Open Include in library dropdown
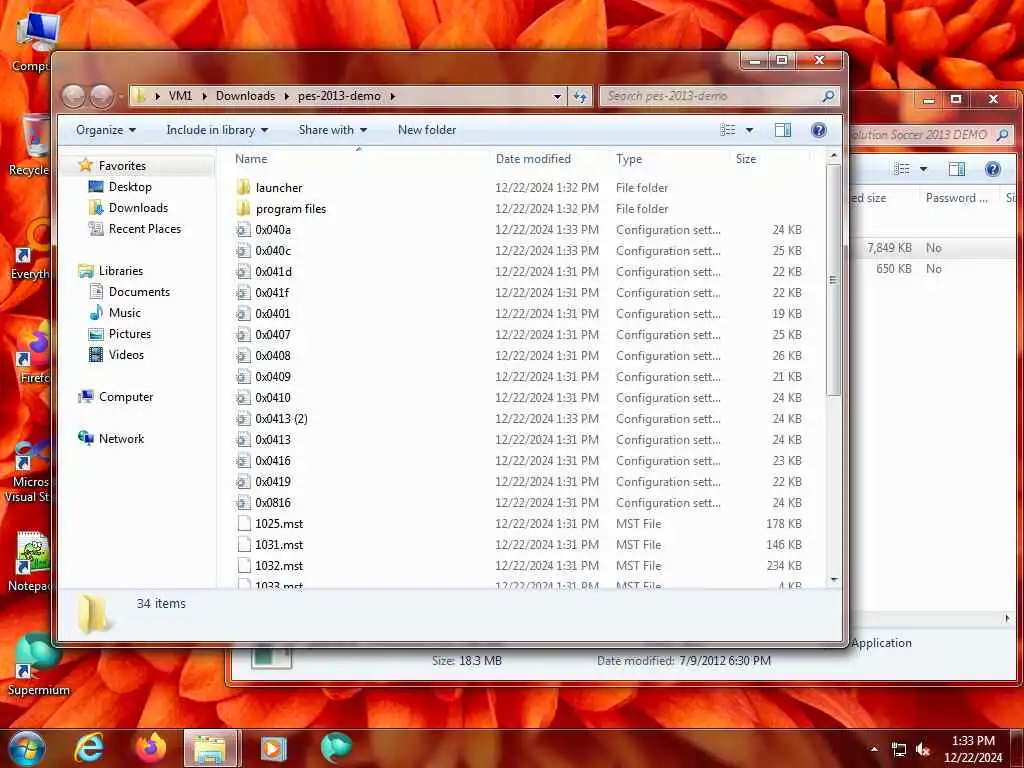This screenshot has height=768, width=1024. tap(217, 130)
